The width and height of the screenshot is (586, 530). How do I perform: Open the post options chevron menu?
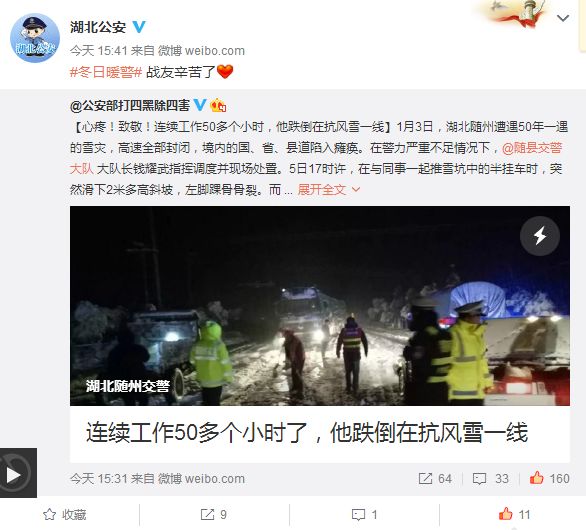(x=563, y=18)
